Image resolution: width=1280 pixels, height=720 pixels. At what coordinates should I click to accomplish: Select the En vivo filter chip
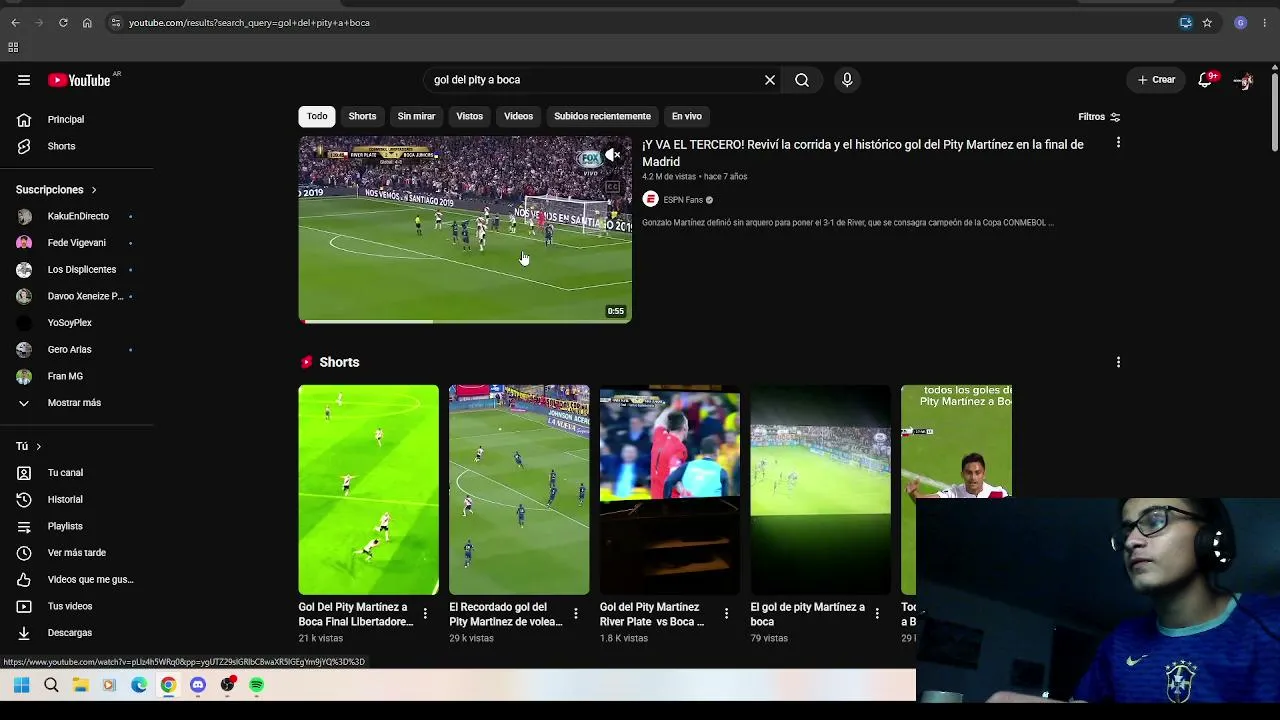coord(687,117)
